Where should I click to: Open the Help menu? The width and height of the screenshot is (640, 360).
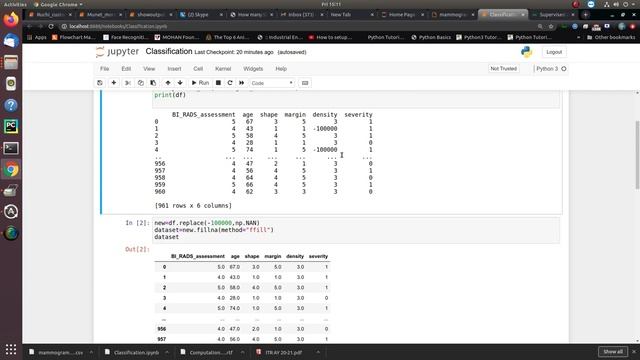coord(281,69)
